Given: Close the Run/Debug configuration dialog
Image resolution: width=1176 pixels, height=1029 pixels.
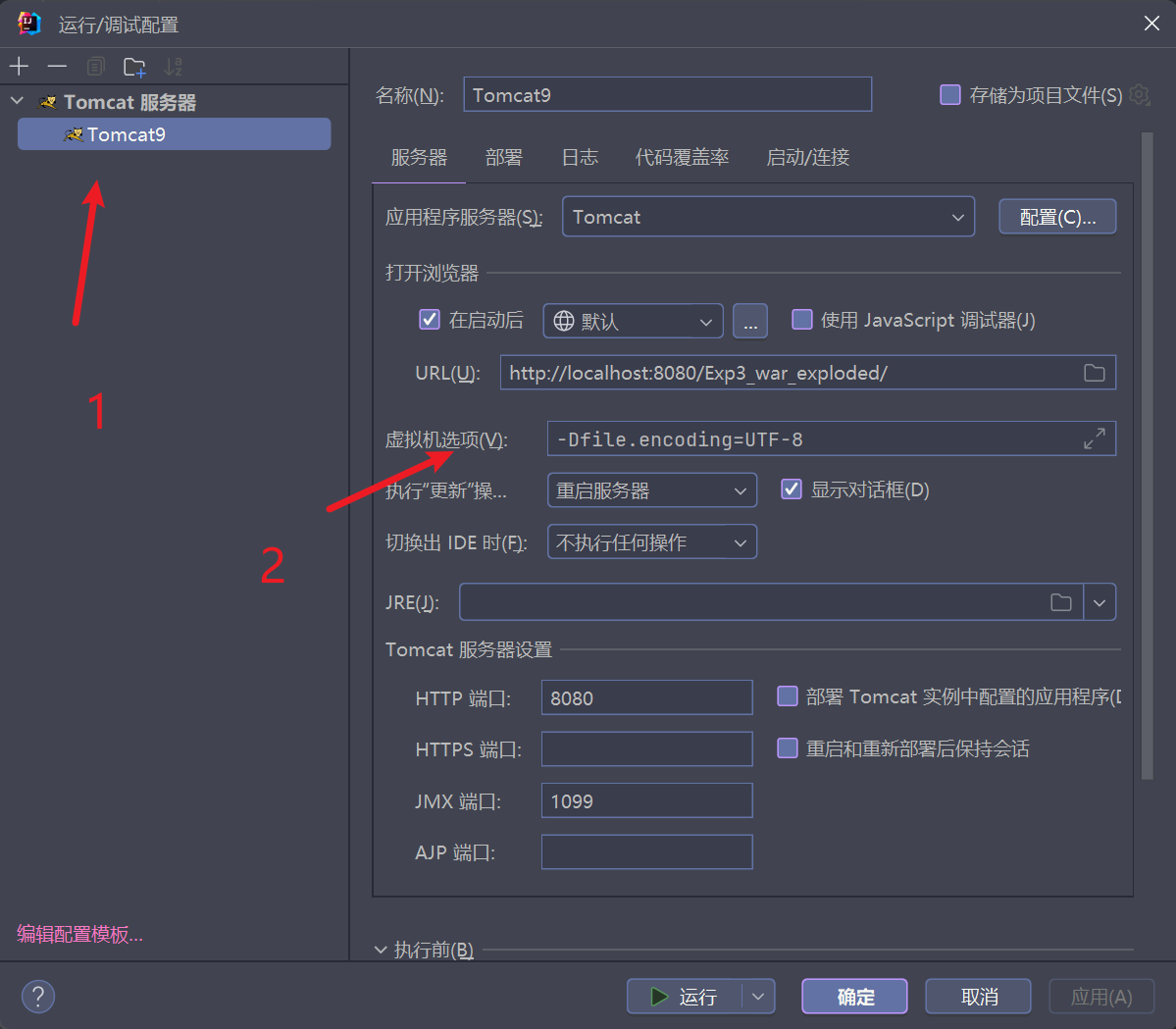Looking at the screenshot, I should click(1152, 24).
